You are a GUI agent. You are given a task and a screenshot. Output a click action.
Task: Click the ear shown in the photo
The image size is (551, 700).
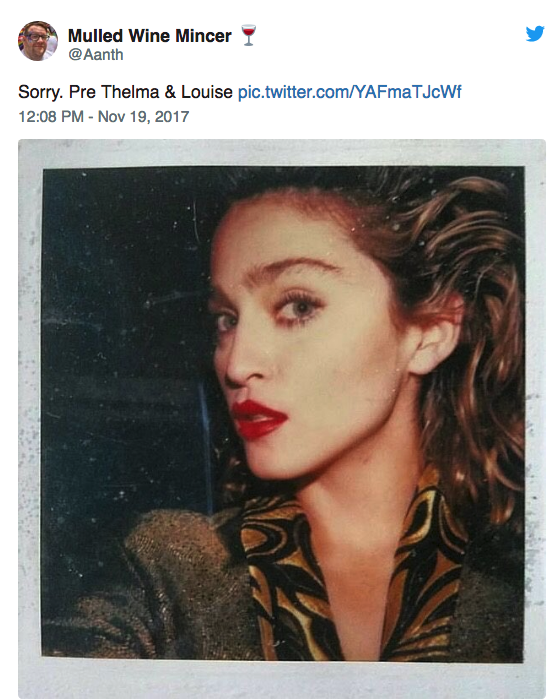tap(433, 339)
